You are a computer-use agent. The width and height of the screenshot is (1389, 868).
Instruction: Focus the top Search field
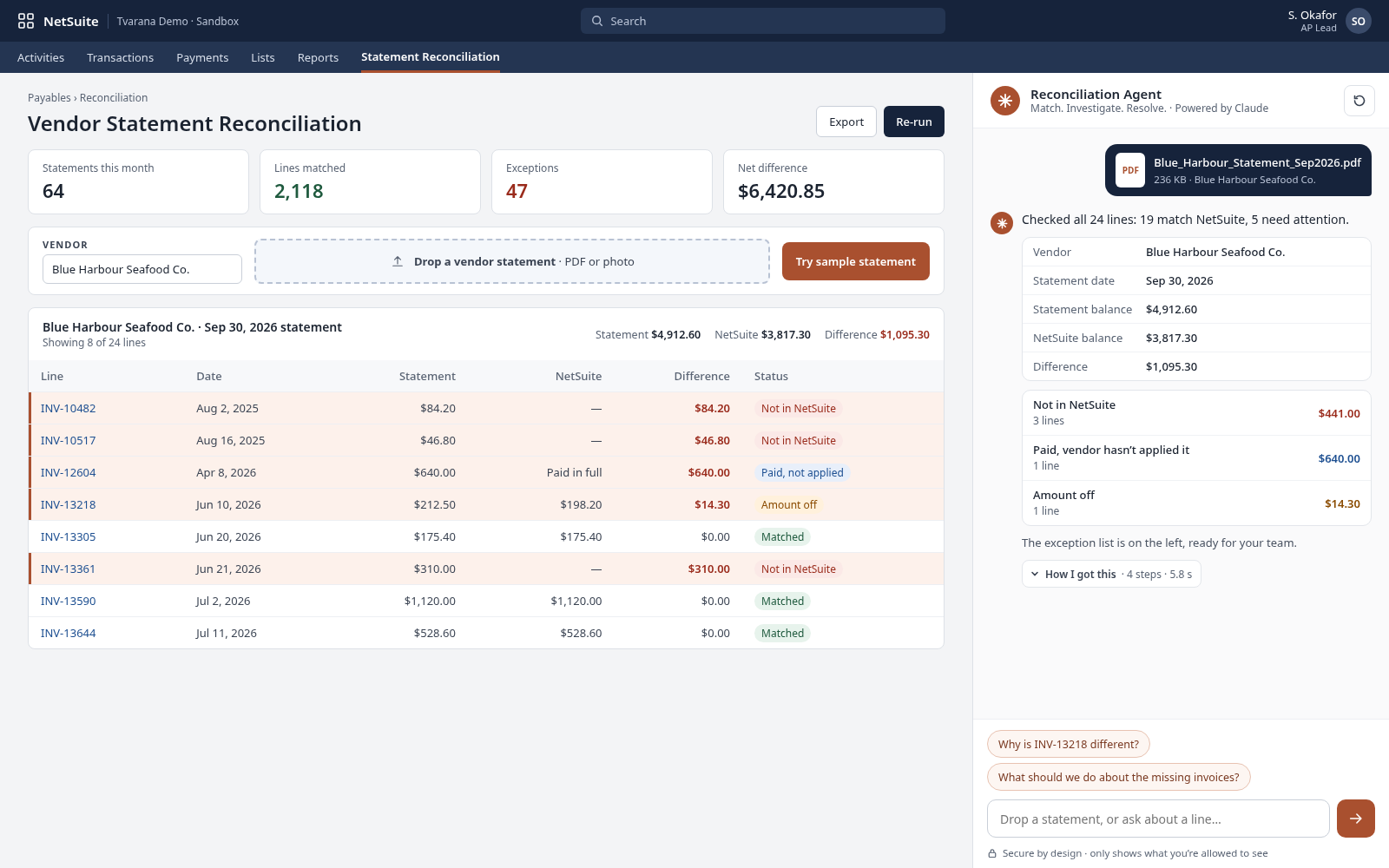pos(763,21)
